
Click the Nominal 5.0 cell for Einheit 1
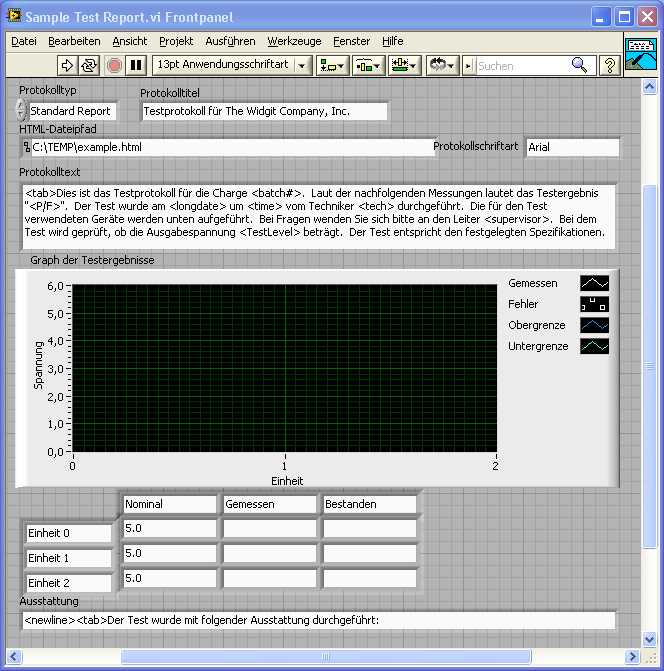point(170,553)
